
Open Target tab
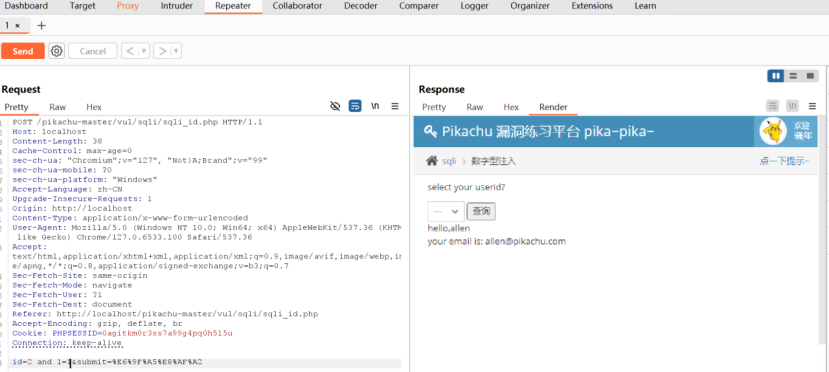pos(82,6)
